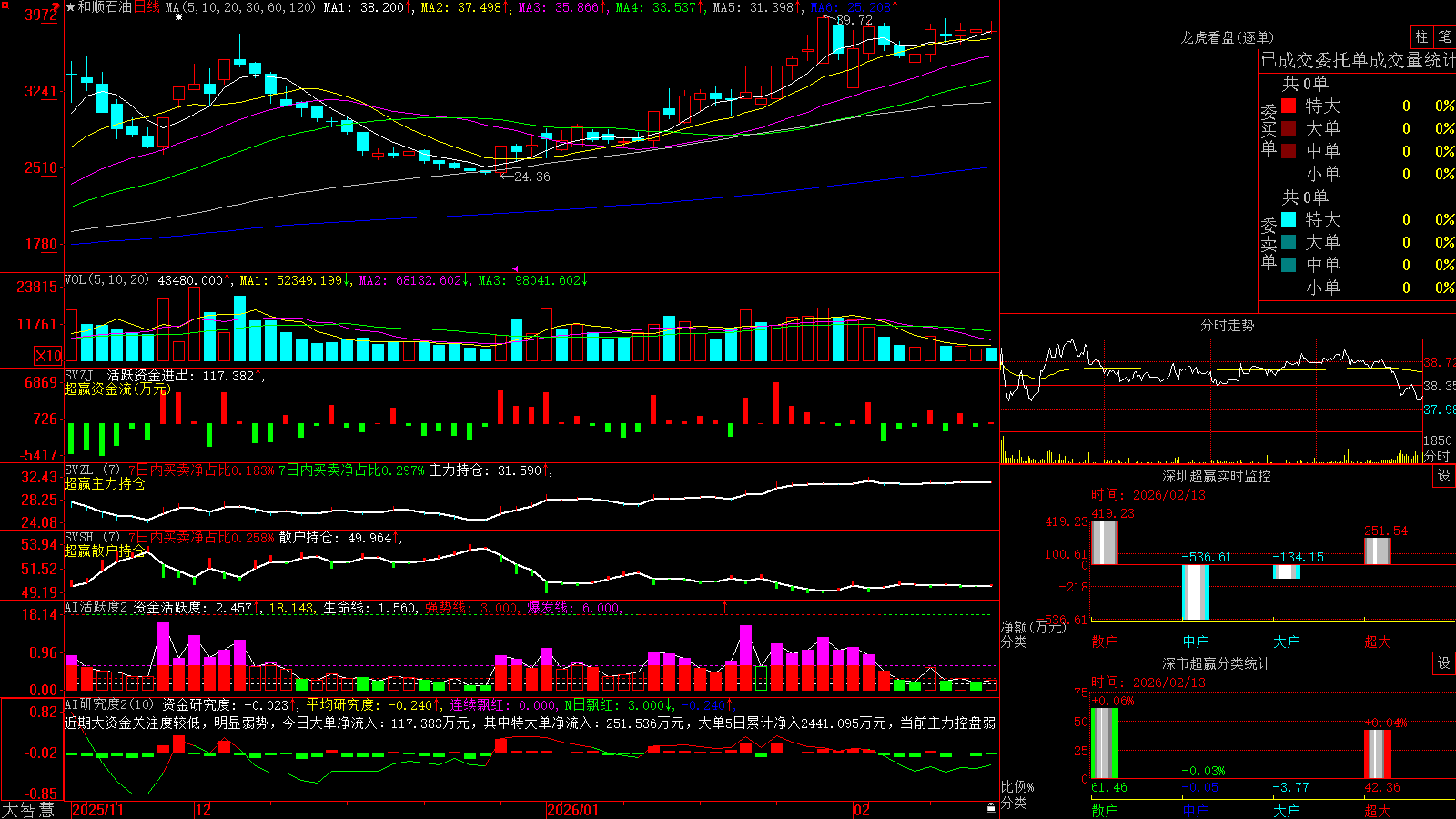Click the 日线 period label
The width and height of the screenshot is (1456, 819).
(x=147, y=7)
